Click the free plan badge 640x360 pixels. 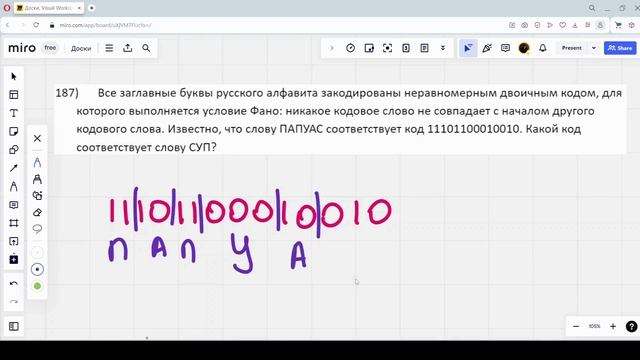click(x=50, y=48)
